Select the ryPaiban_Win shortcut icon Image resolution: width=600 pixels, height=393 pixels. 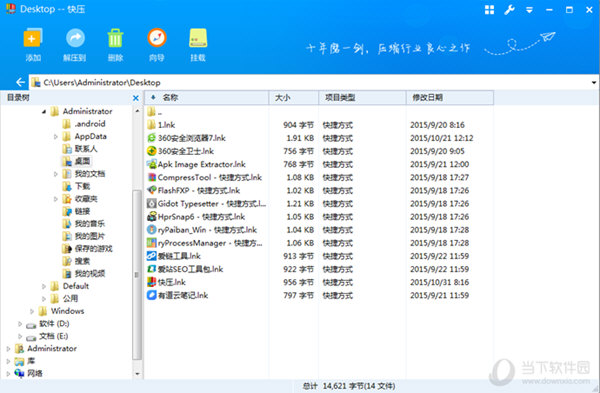[x=152, y=230]
